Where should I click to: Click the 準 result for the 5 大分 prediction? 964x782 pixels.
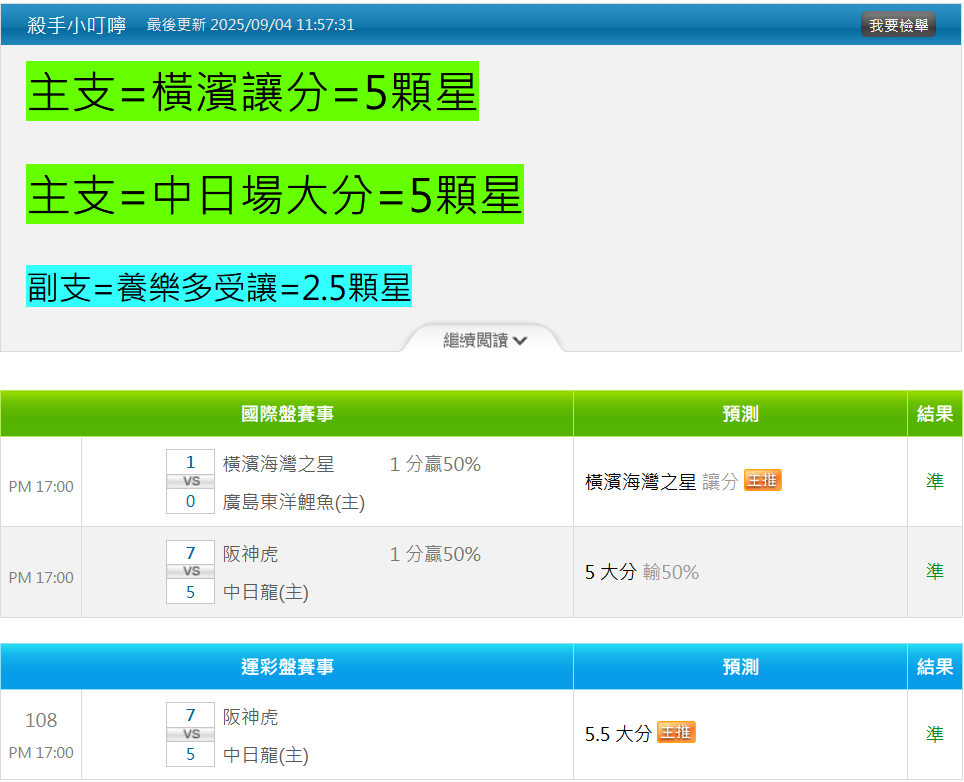(x=934, y=571)
